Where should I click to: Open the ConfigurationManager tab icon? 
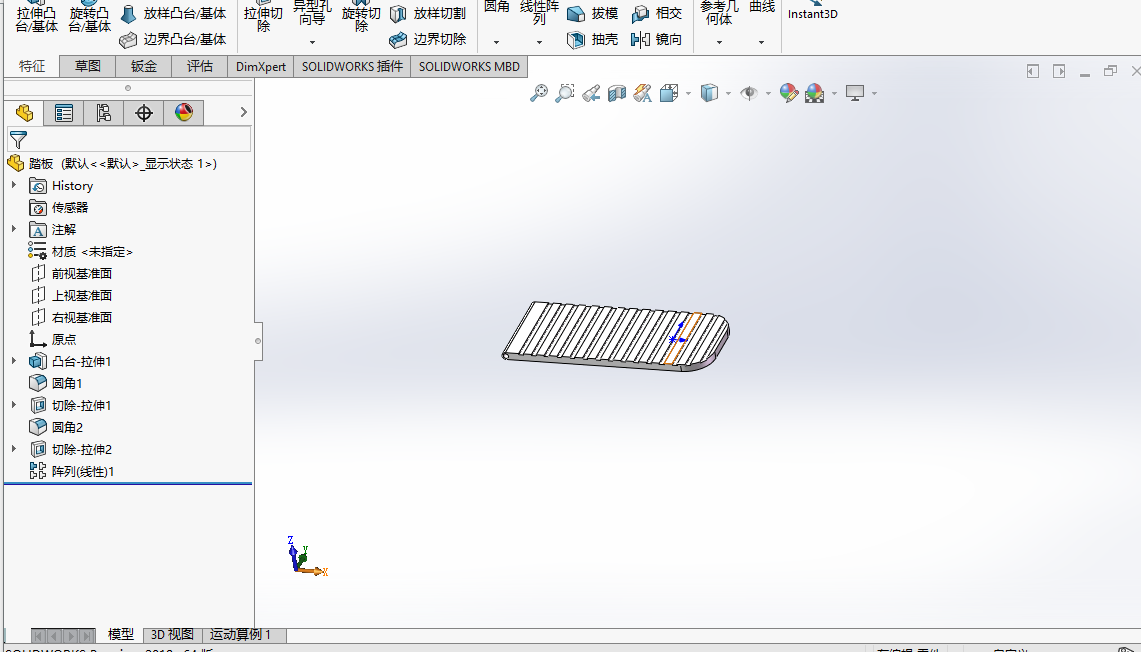[103, 113]
